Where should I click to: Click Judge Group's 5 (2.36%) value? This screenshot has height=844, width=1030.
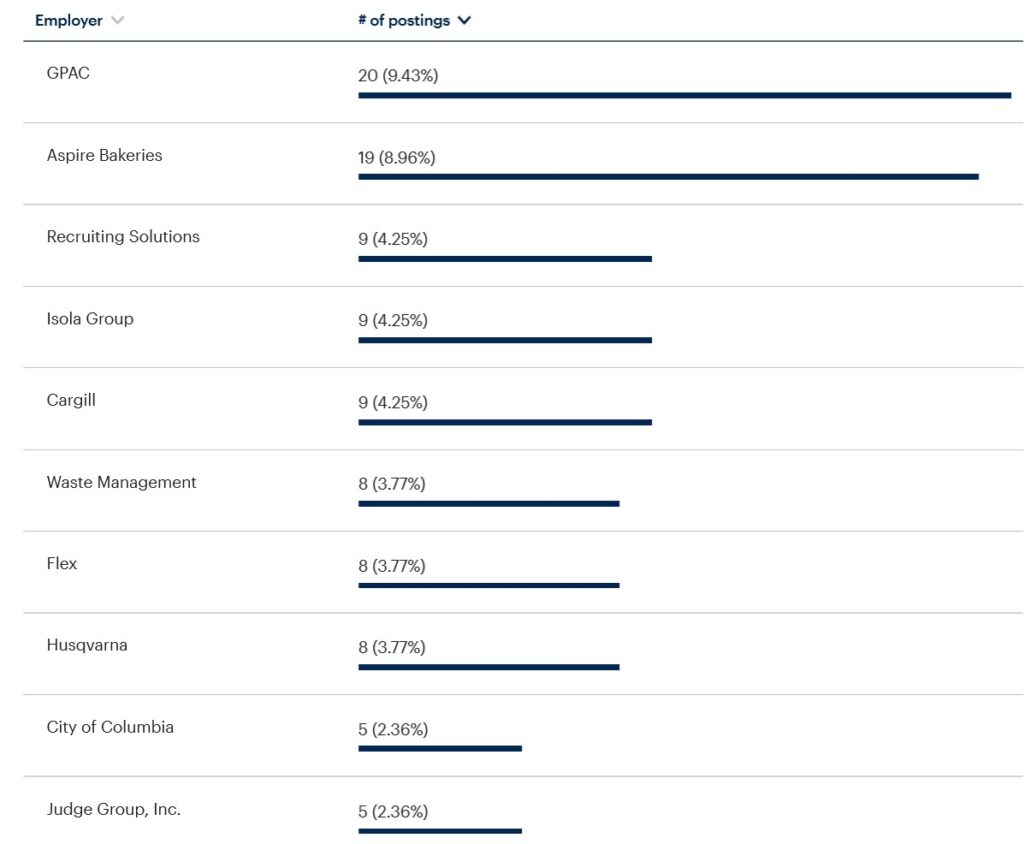coord(393,812)
